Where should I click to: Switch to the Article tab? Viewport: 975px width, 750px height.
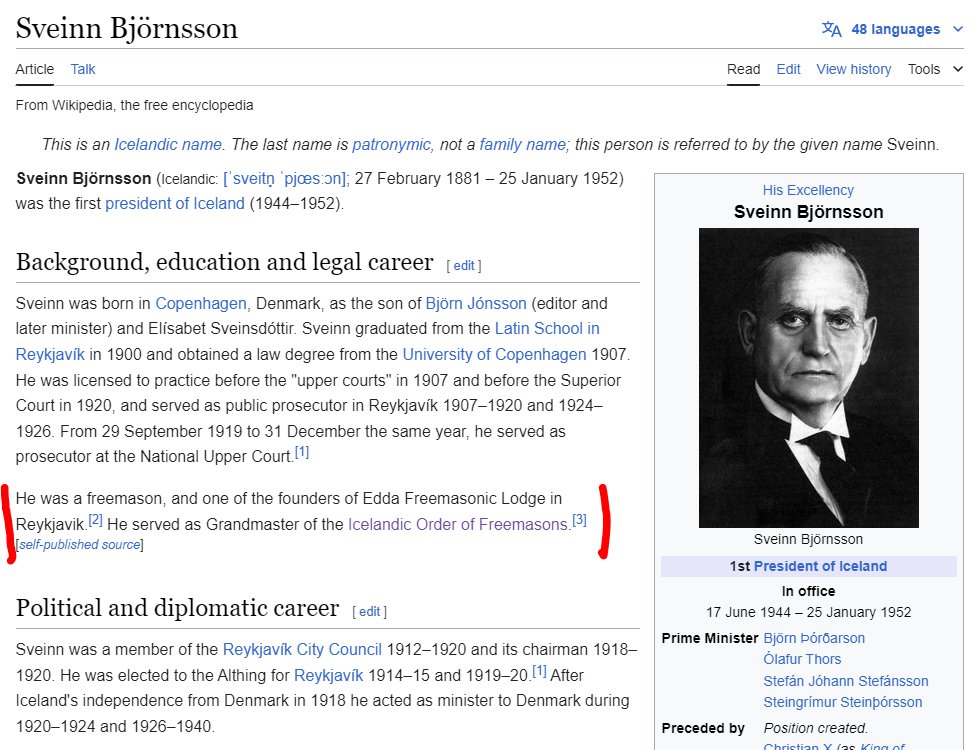tap(35, 69)
